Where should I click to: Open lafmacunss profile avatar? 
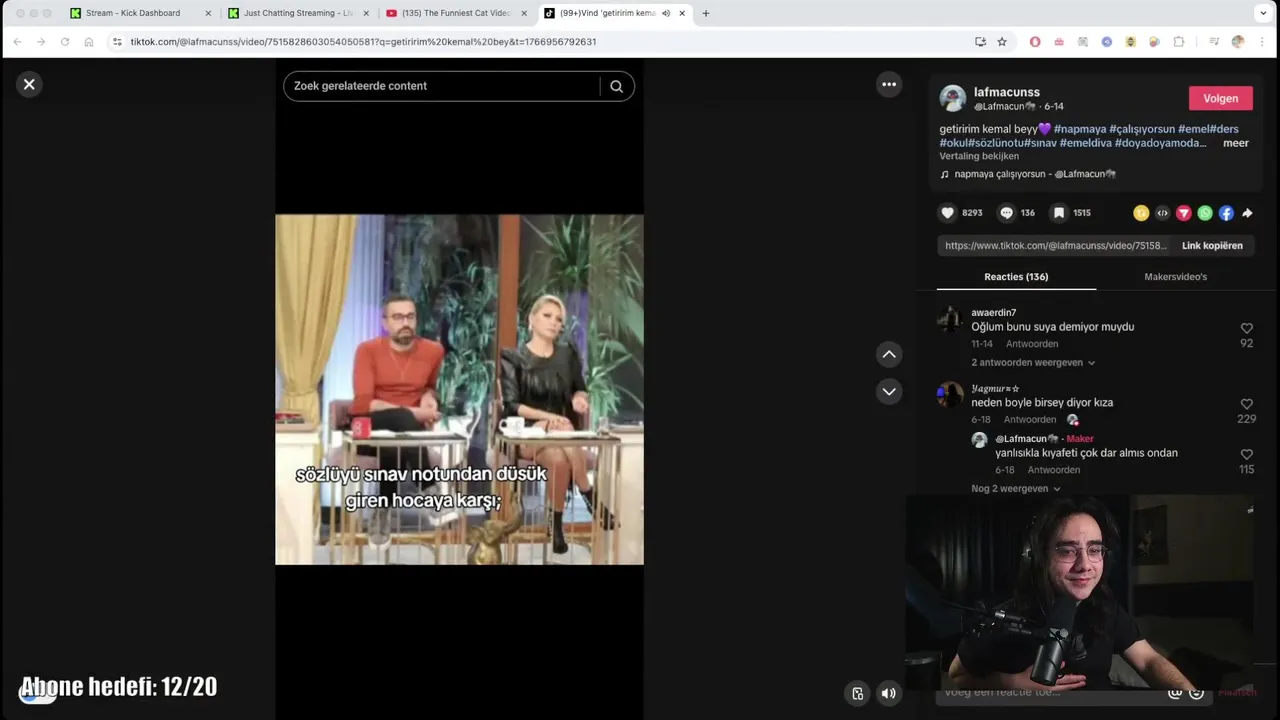coord(953,98)
